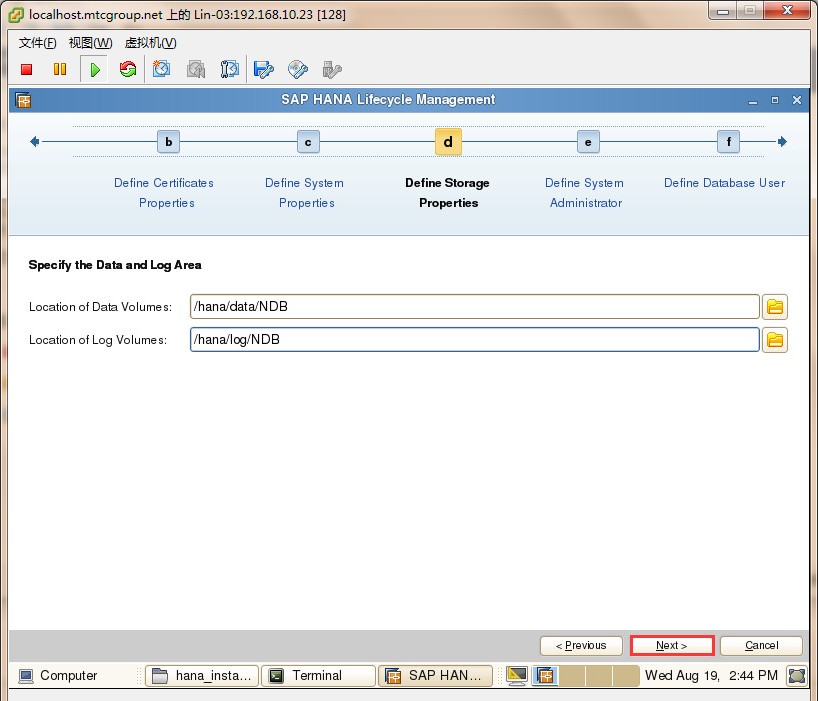Take a VM snapshot using the clock icon

(161, 69)
